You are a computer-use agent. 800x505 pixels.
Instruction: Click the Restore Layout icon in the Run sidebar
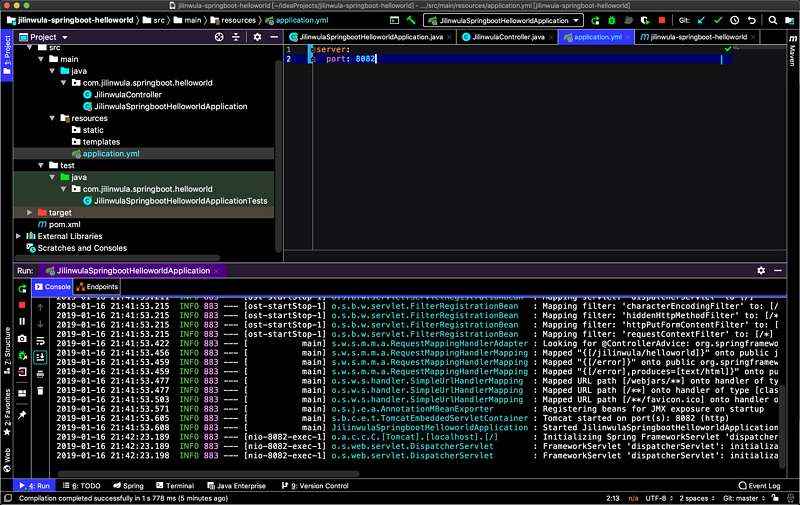click(22, 393)
